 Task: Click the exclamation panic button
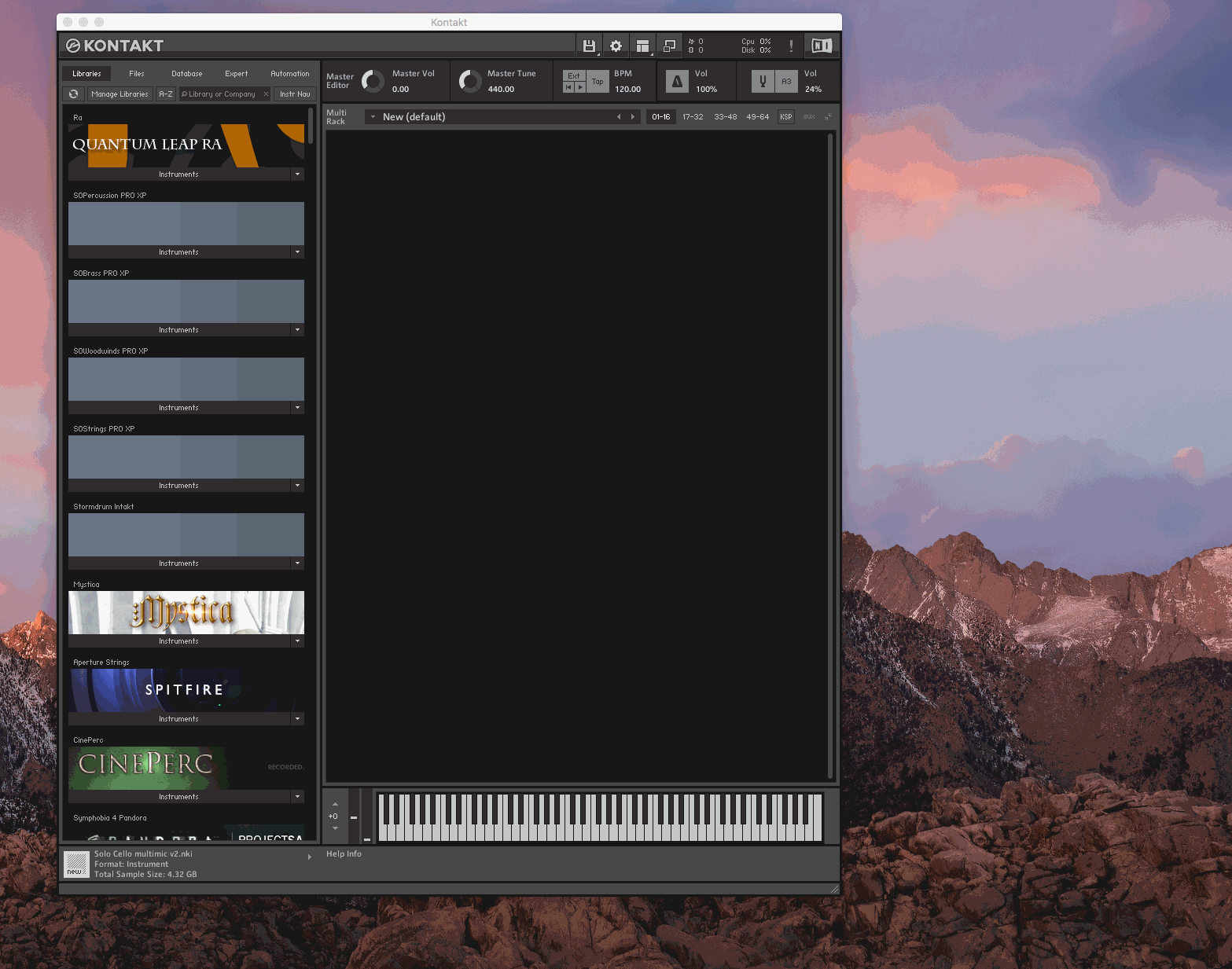coord(791,46)
